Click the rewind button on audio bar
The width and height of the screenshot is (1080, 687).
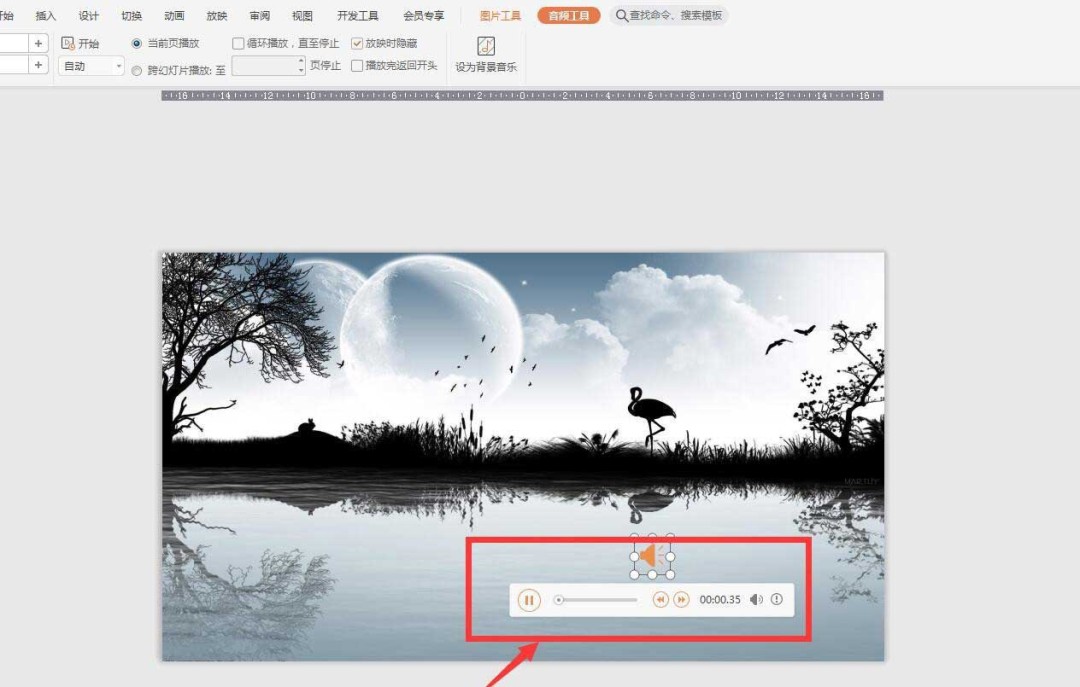(660, 599)
